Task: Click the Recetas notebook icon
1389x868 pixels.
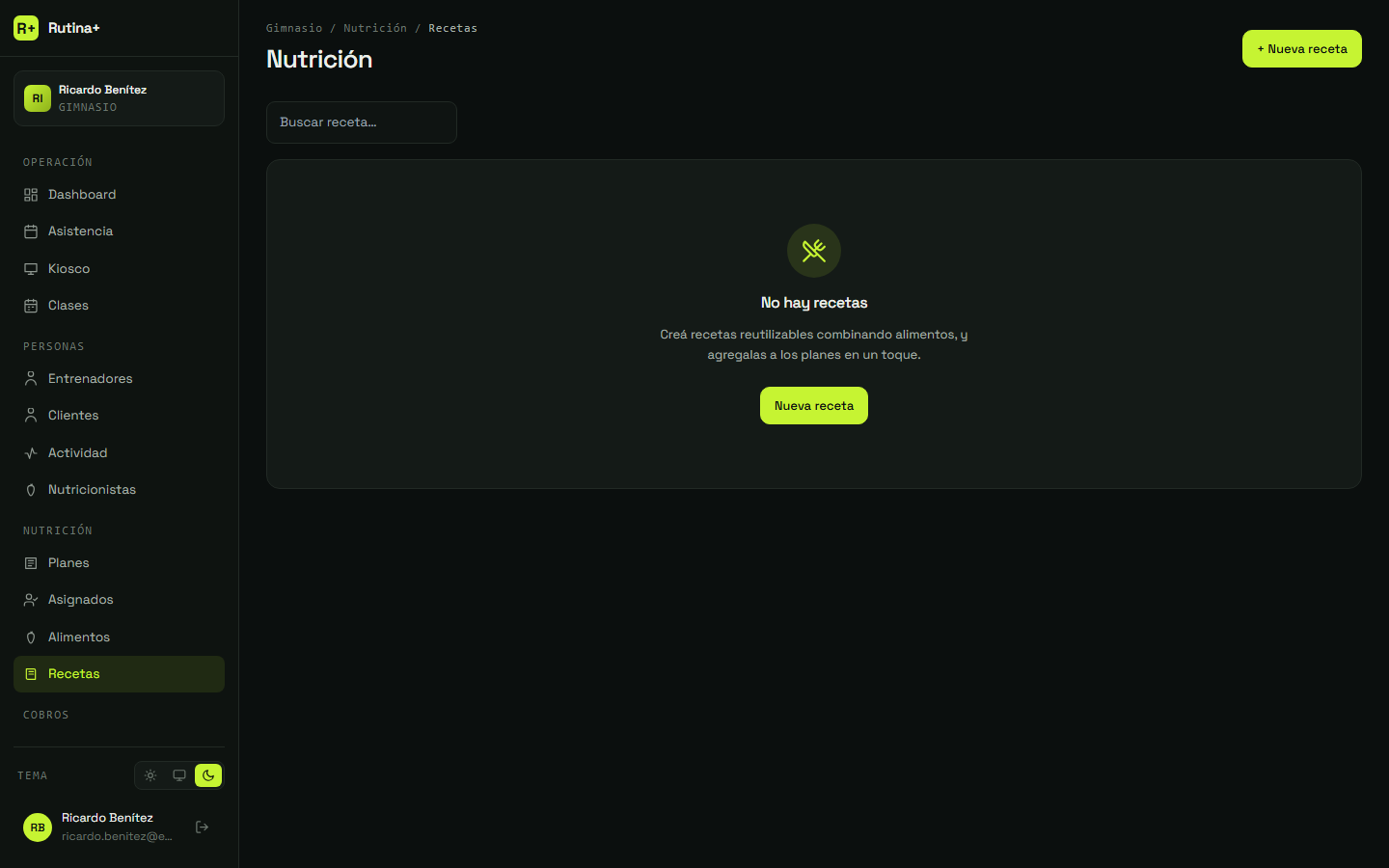Action: point(31,674)
